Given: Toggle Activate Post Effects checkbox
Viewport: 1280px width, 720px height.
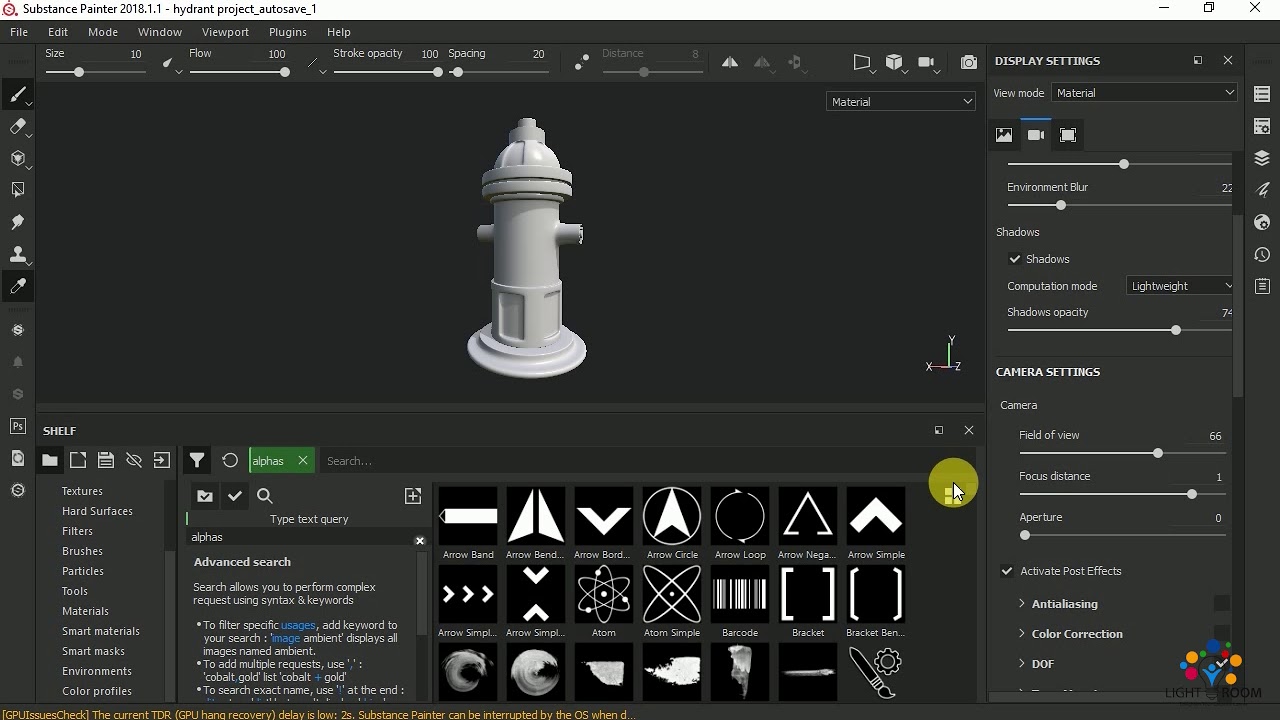Looking at the screenshot, I should click(x=1007, y=571).
